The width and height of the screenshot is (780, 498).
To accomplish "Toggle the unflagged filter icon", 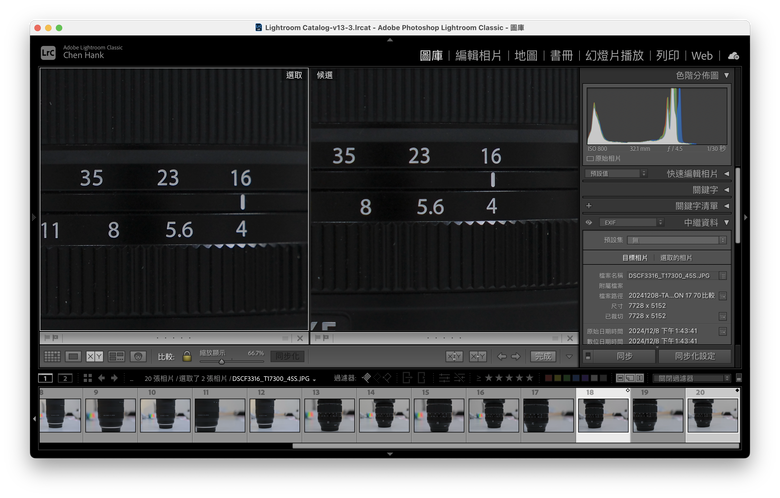I will 377,378.
